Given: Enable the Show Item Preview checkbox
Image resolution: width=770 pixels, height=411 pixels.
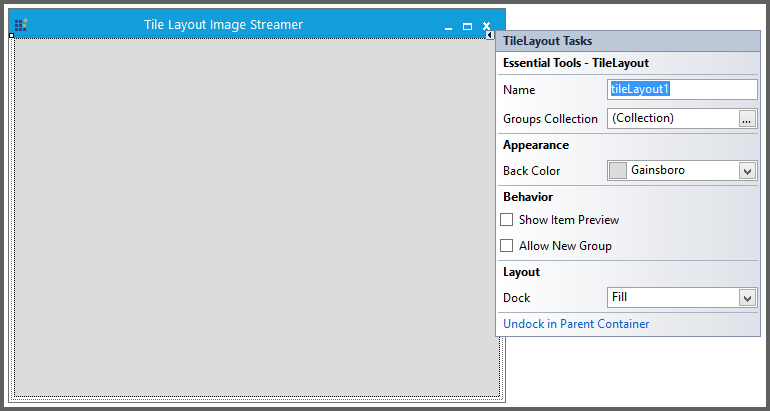Looking at the screenshot, I should tap(507, 220).
